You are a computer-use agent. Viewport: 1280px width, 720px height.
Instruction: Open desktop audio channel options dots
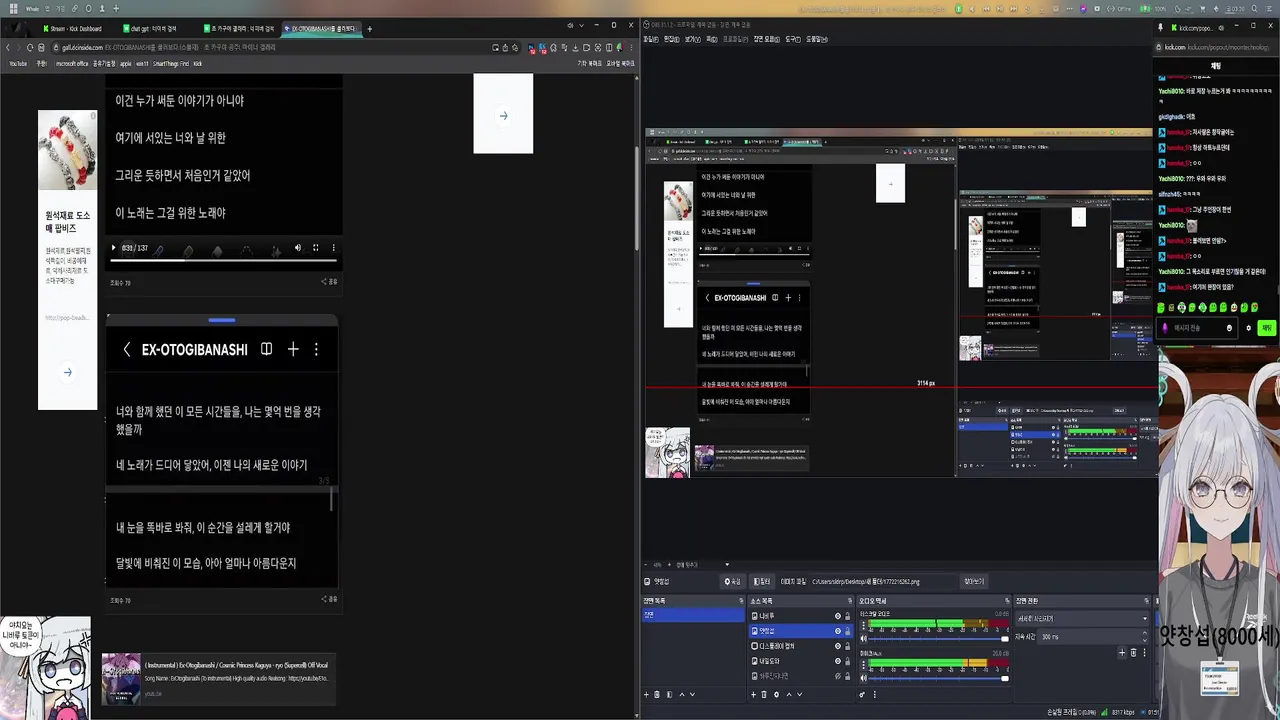[863, 624]
